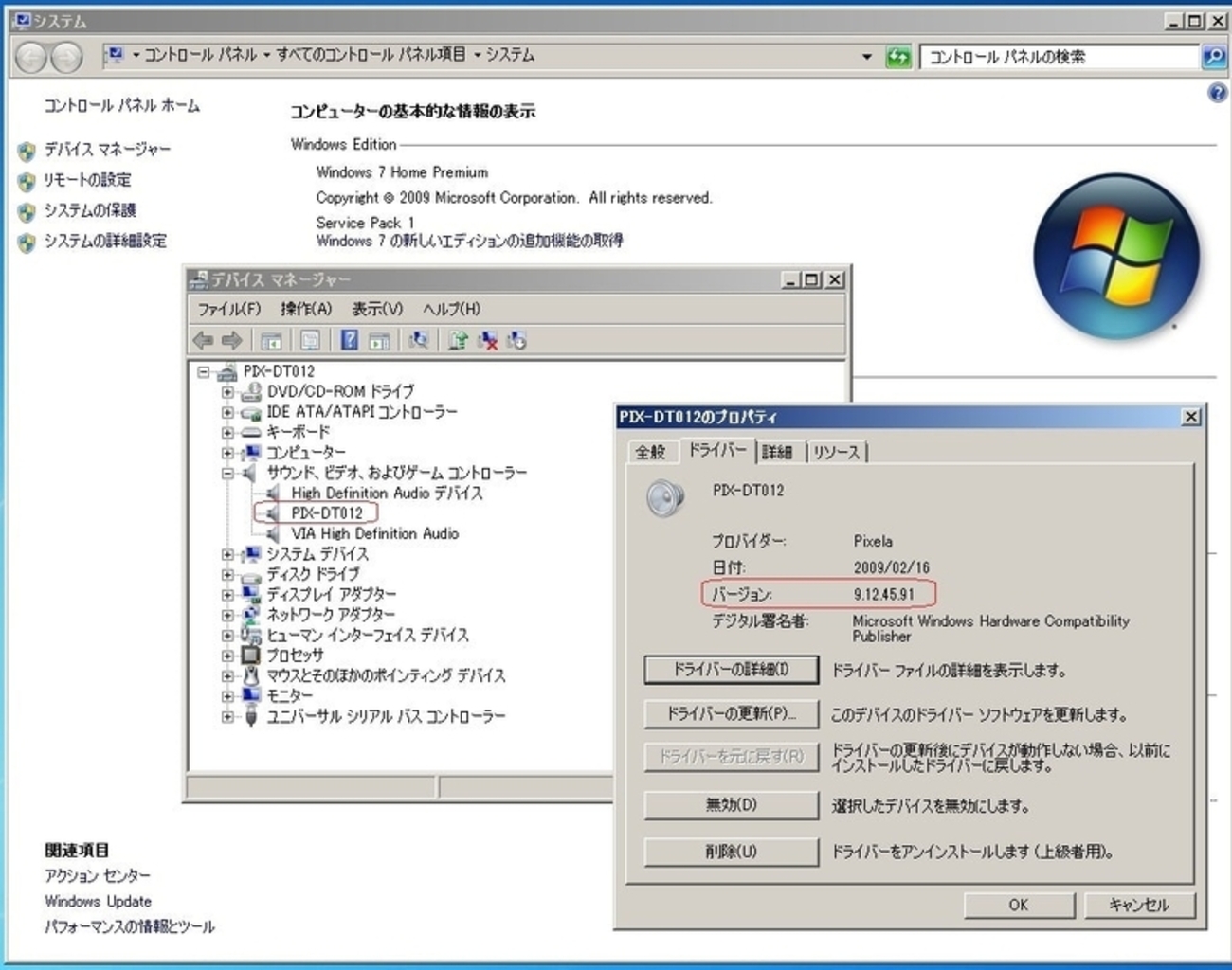Expand the コンピューター node in device tree
This screenshot has height=970, width=1232.
[227, 452]
